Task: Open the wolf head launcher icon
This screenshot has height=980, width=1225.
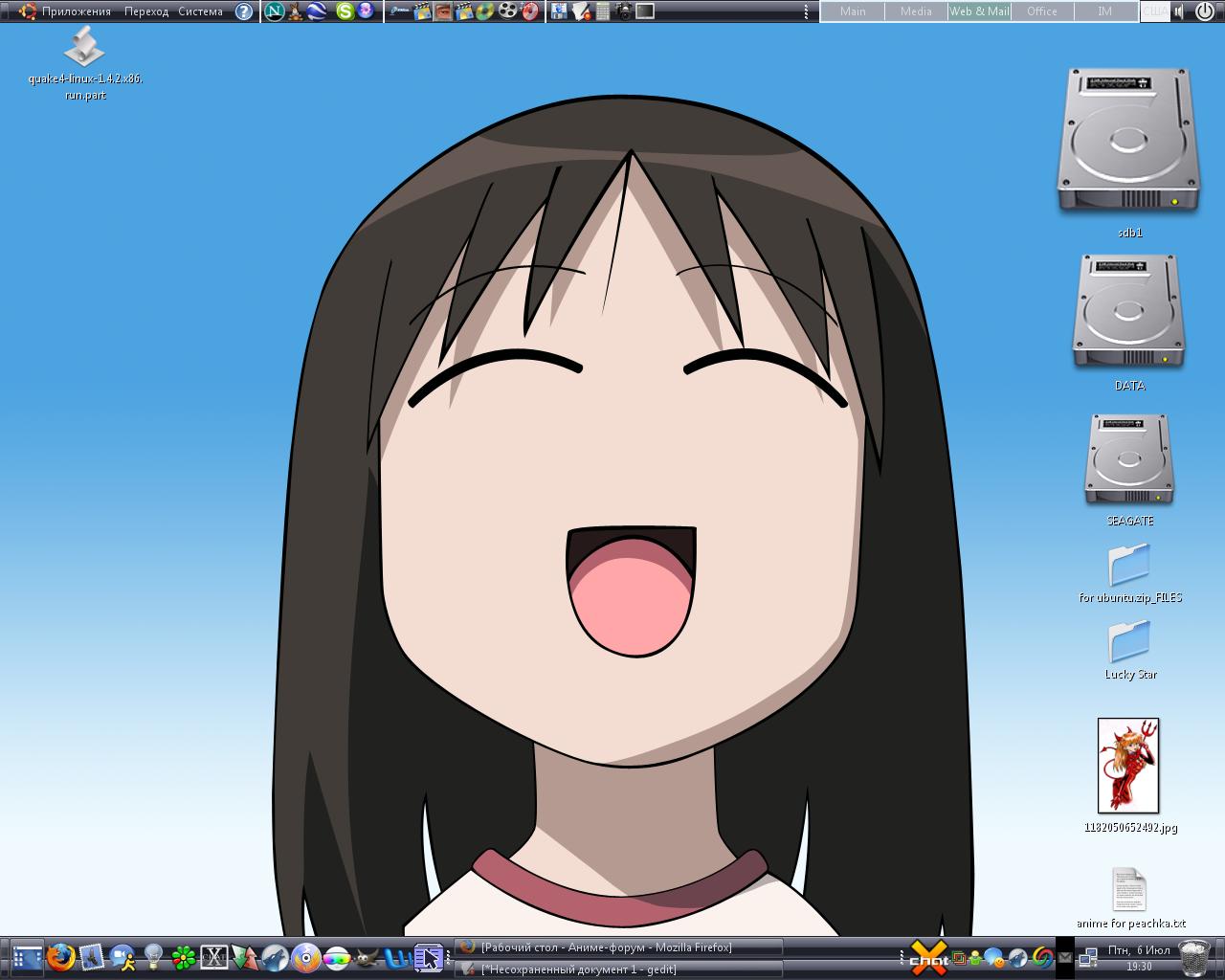Action: [x=276, y=957]
